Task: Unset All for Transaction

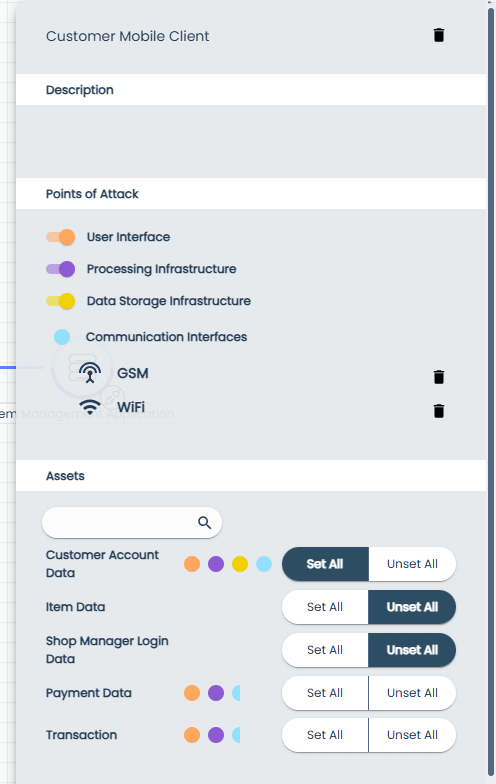Action: (412, 735)
